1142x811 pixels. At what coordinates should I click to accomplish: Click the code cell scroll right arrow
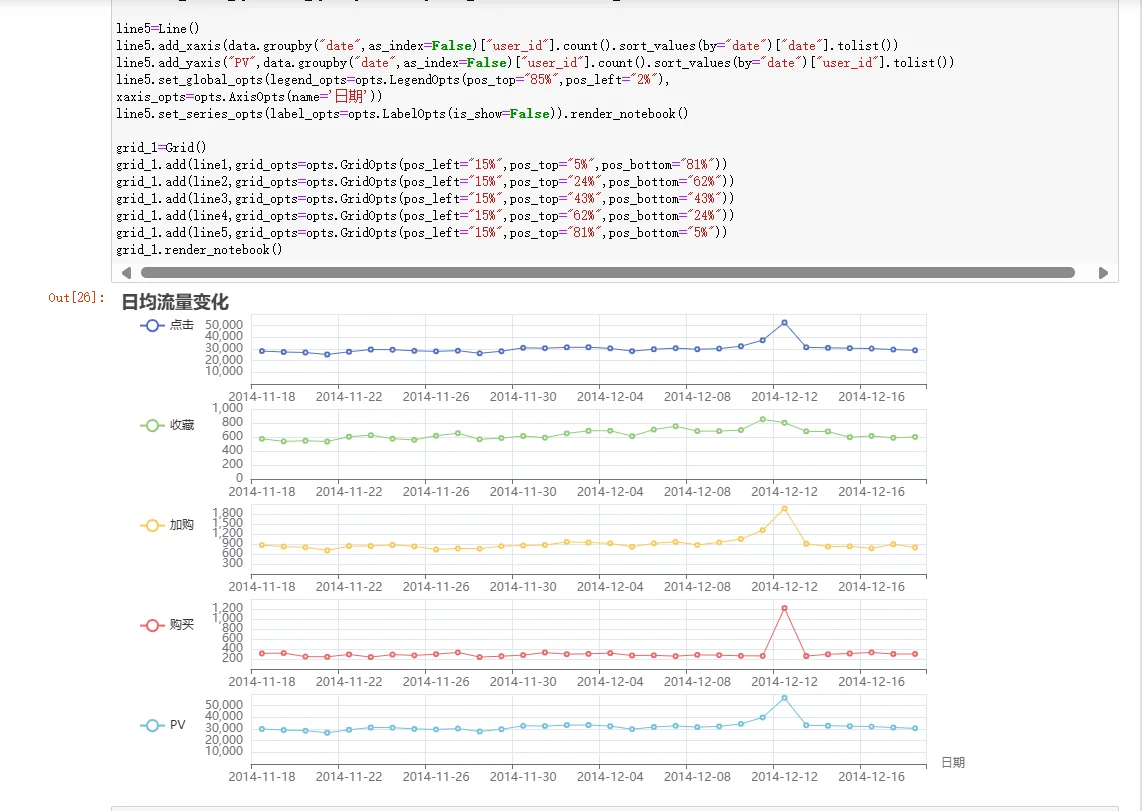[x=1103, y=272]
